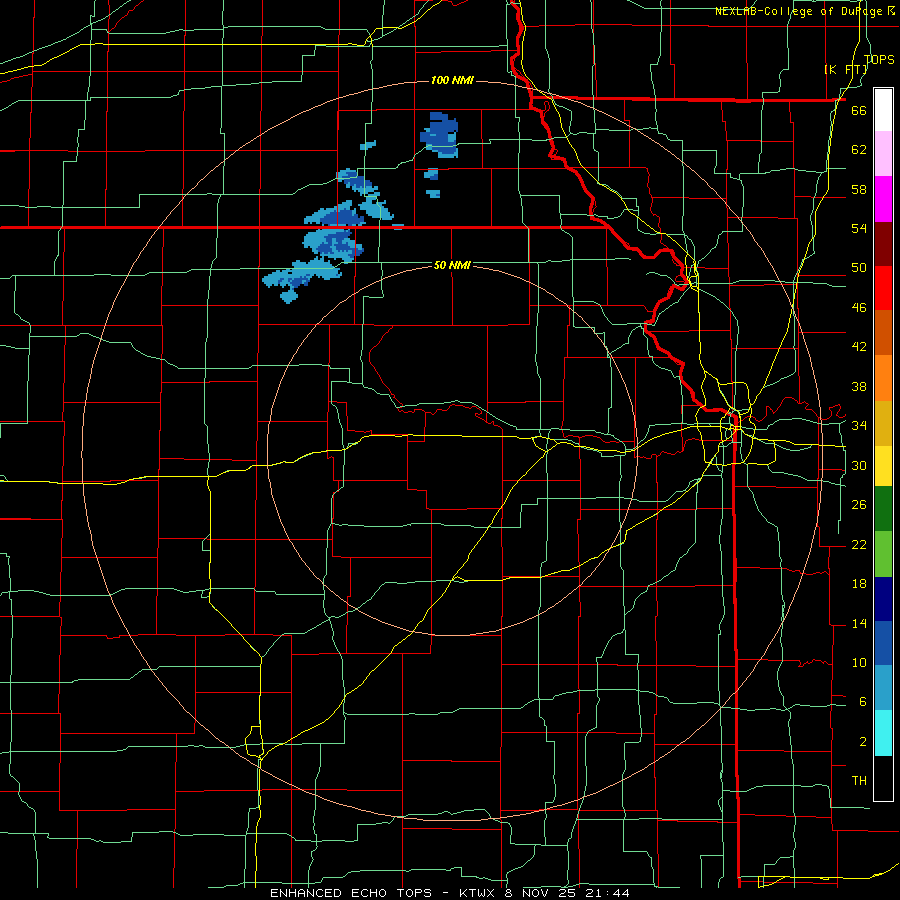The width and height of the screenshot is (900, 900).
Task: Click the "NEXLAB-College of DuPage" credit text
Action: tap(800, 11)
